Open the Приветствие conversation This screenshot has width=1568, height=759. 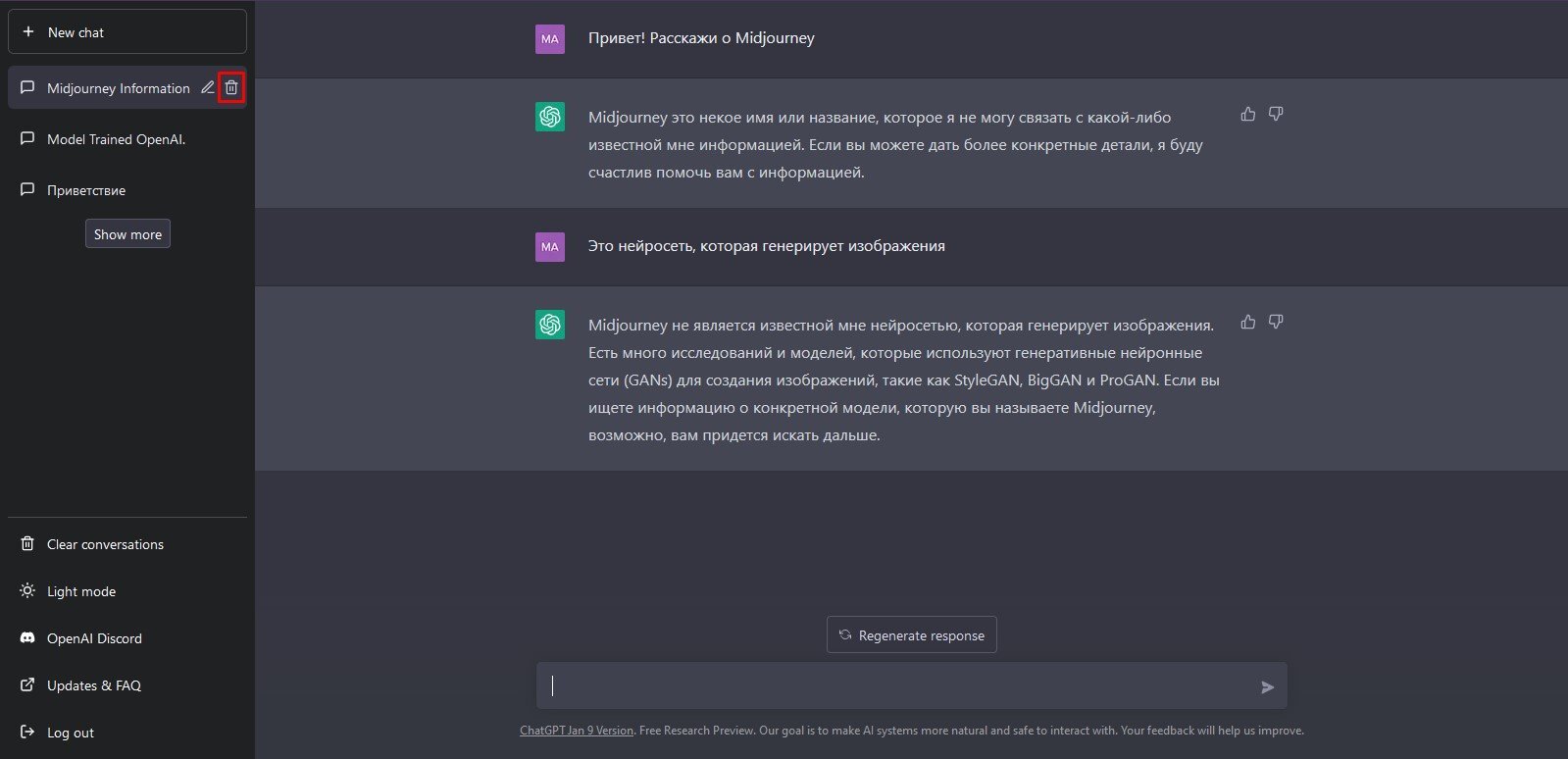[x=127, y=189]
